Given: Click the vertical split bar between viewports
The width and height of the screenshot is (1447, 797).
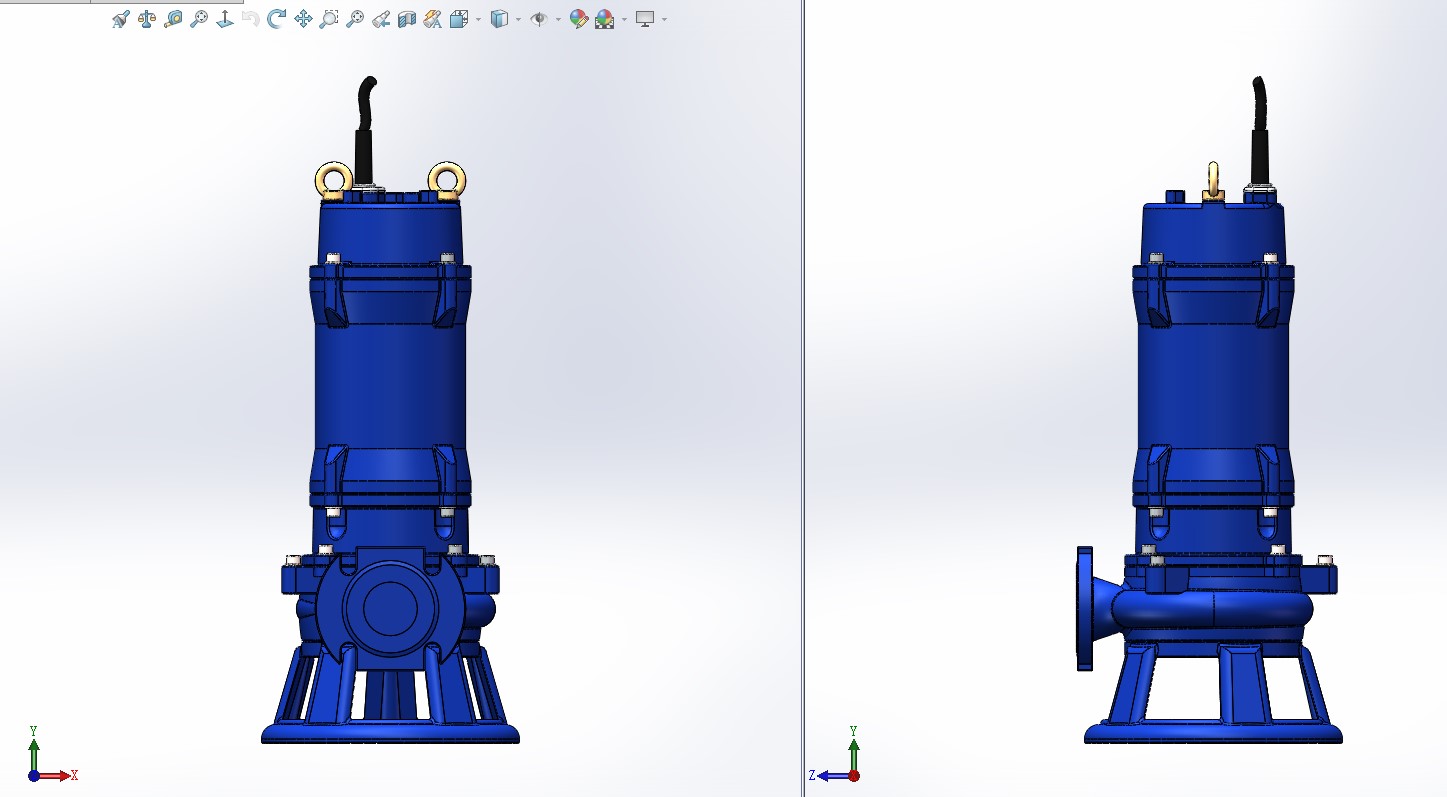Looking at the screenshot, I should (803, 398).
